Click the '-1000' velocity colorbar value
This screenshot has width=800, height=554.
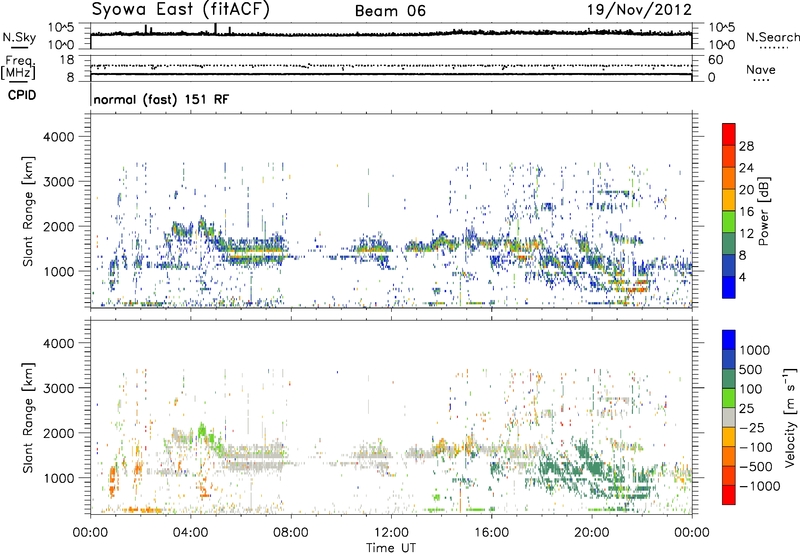pyautogui.click(x=760, y=486)
